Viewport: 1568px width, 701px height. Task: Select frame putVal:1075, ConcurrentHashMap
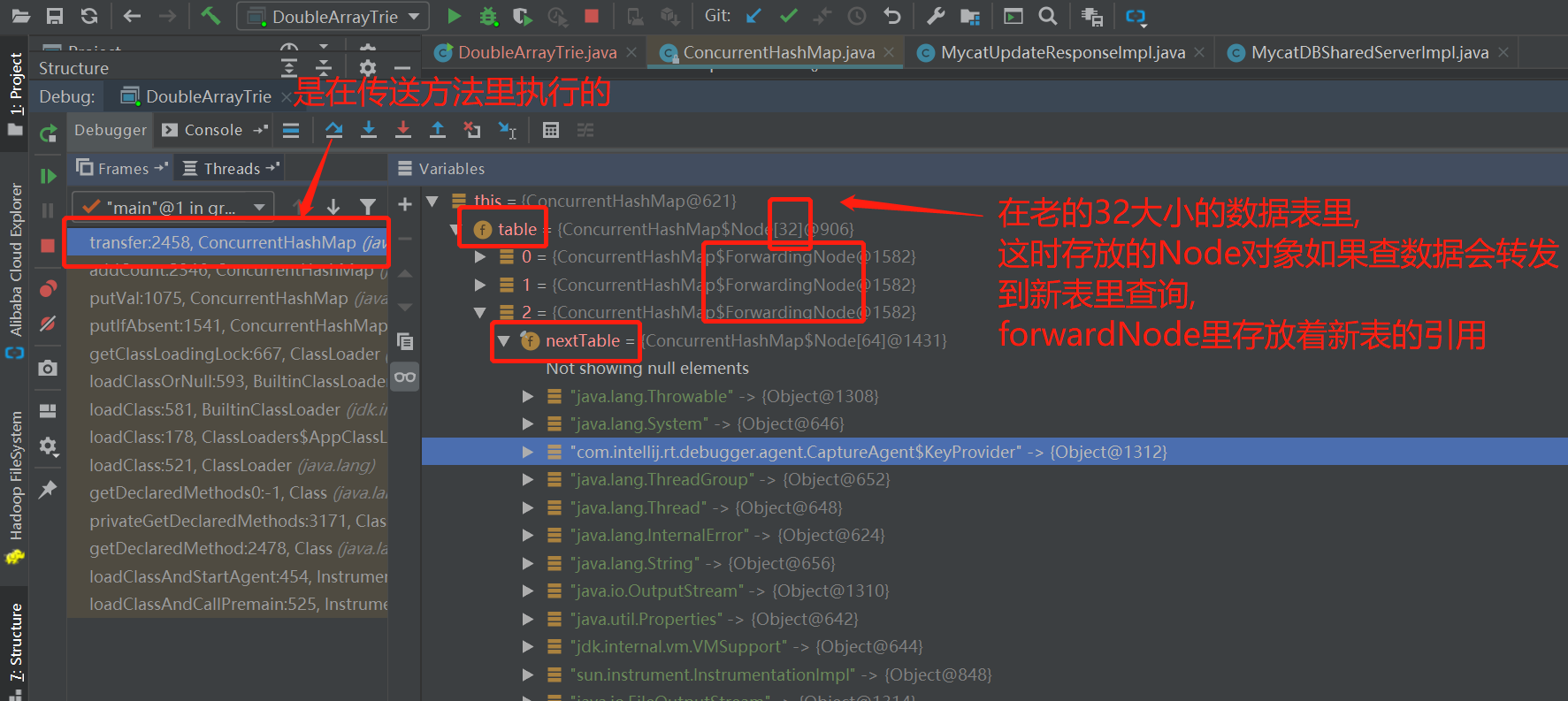[x=228, y=298]
